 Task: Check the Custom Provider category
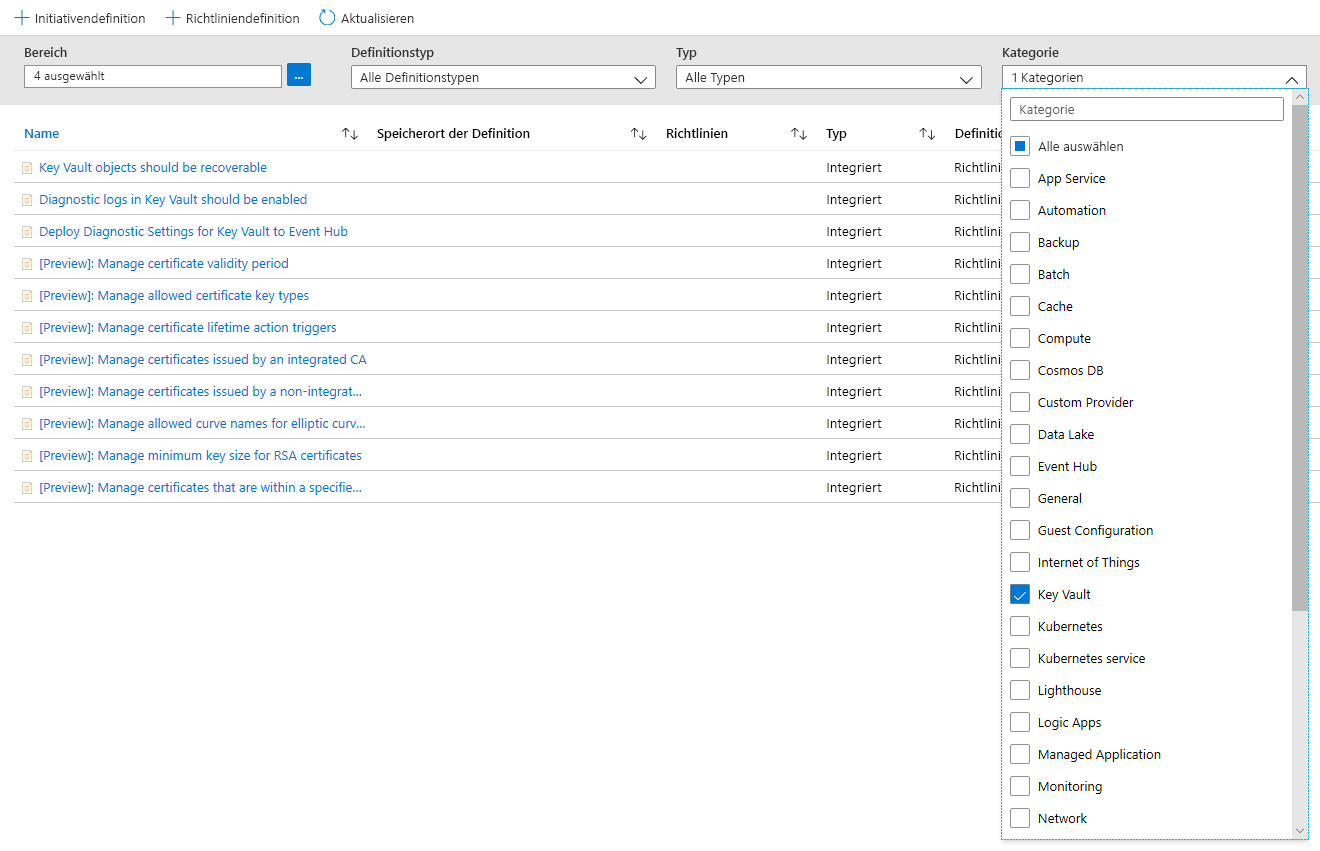click(1020, 402)
